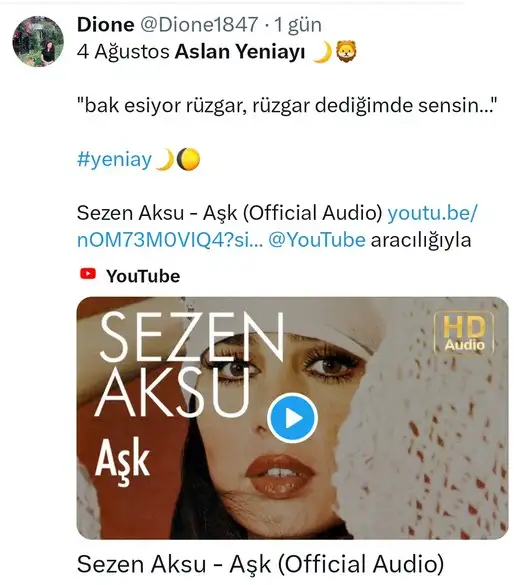Click the '1 gün' timestamp

[x=298, y=25]
